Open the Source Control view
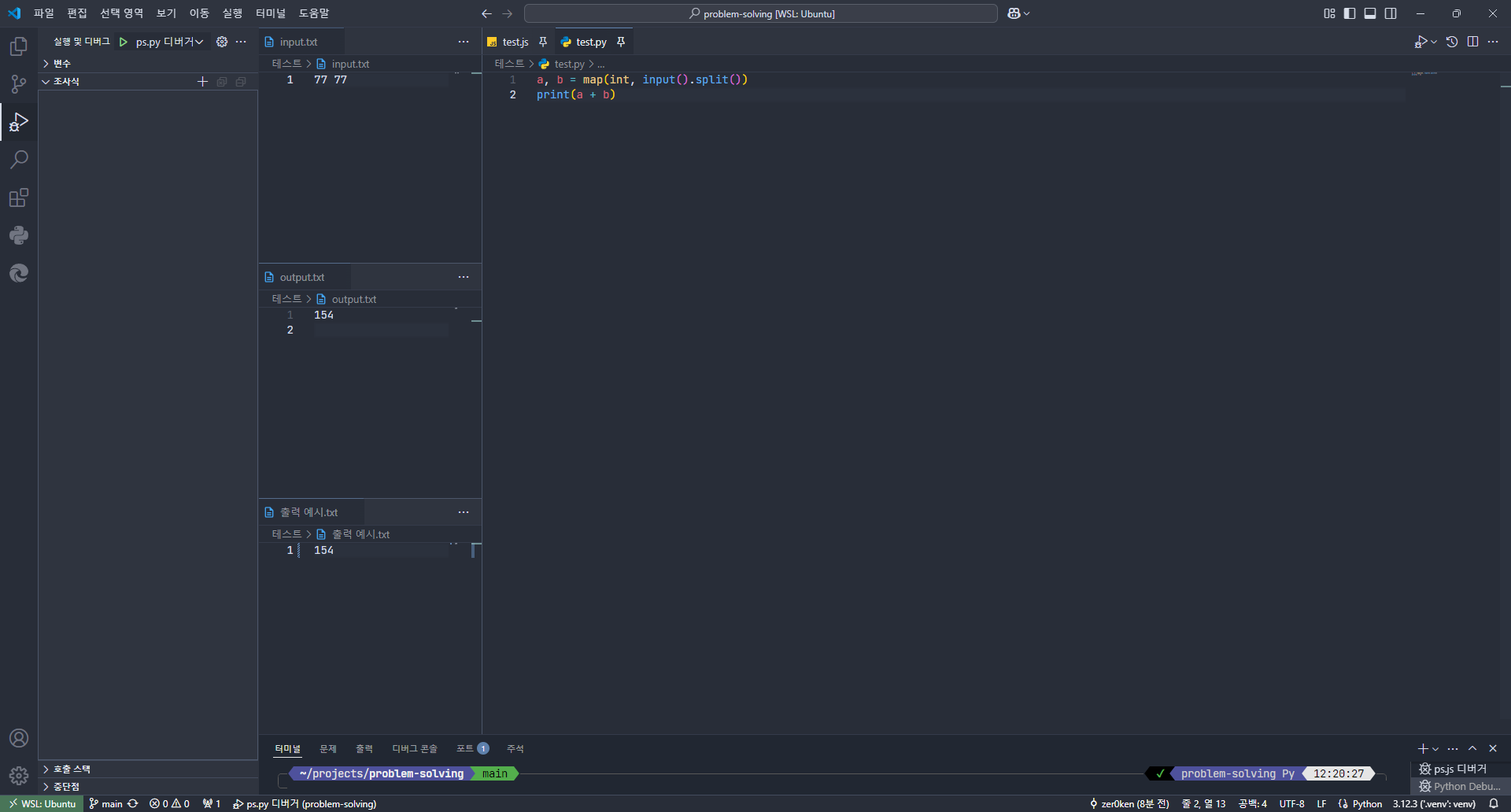Viewport: 1511px width, 812px height. 19,84
